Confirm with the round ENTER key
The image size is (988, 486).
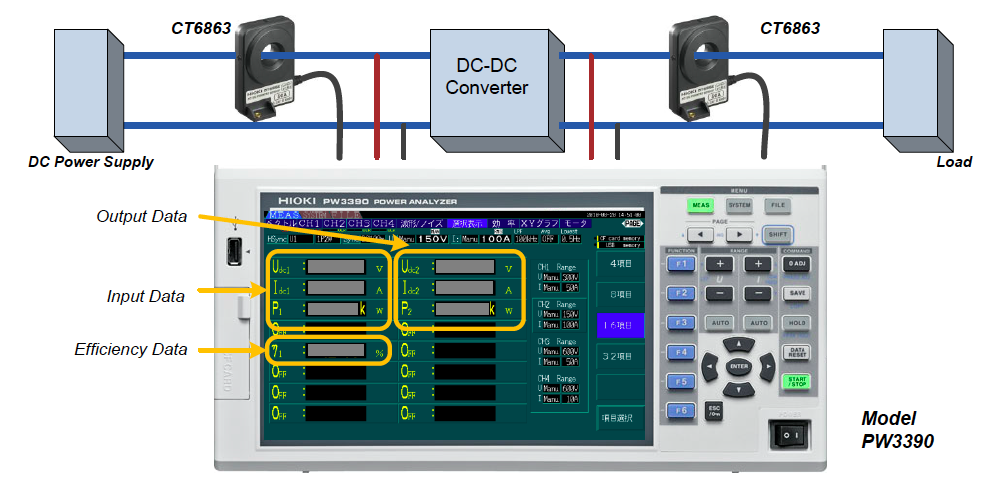pos(738,366)
